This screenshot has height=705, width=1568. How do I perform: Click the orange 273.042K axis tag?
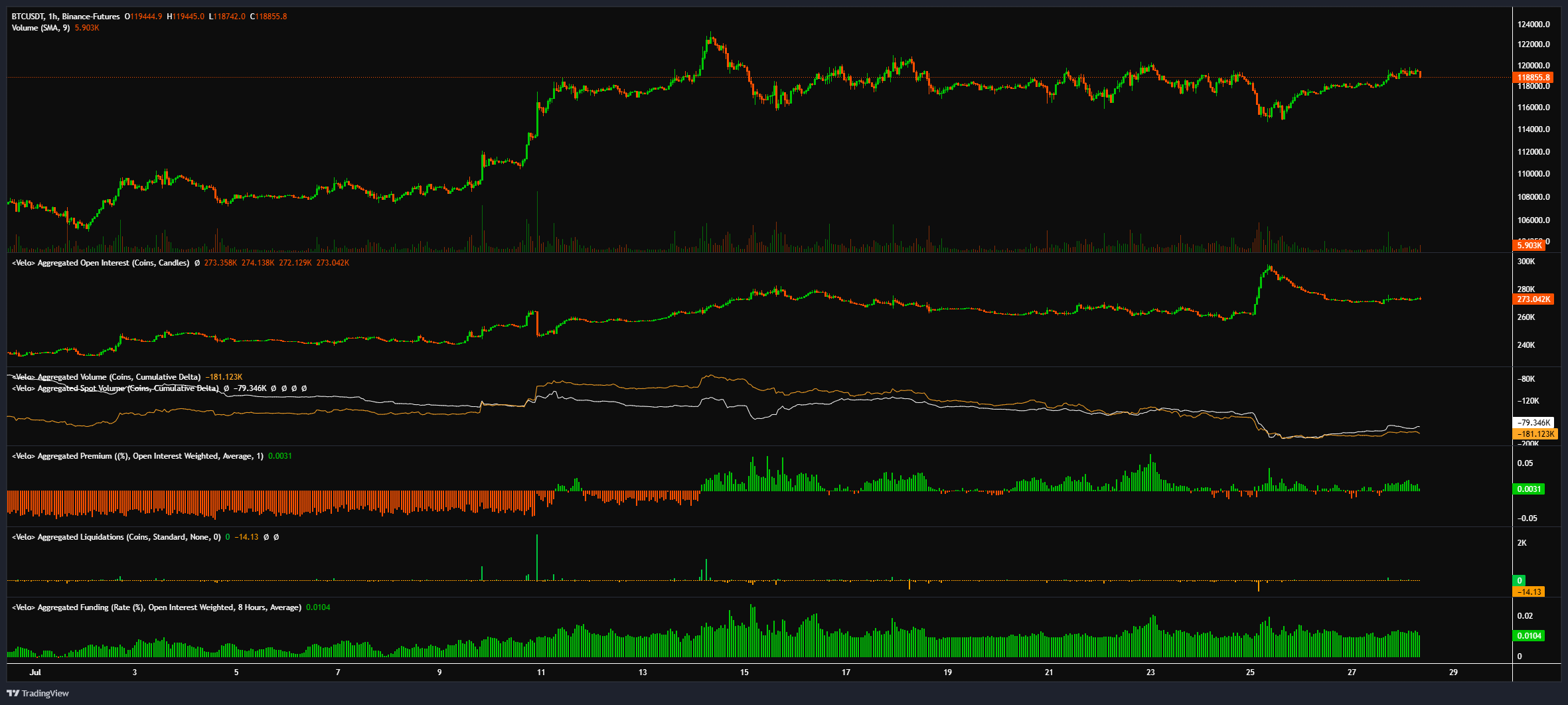pos(1533,299)
